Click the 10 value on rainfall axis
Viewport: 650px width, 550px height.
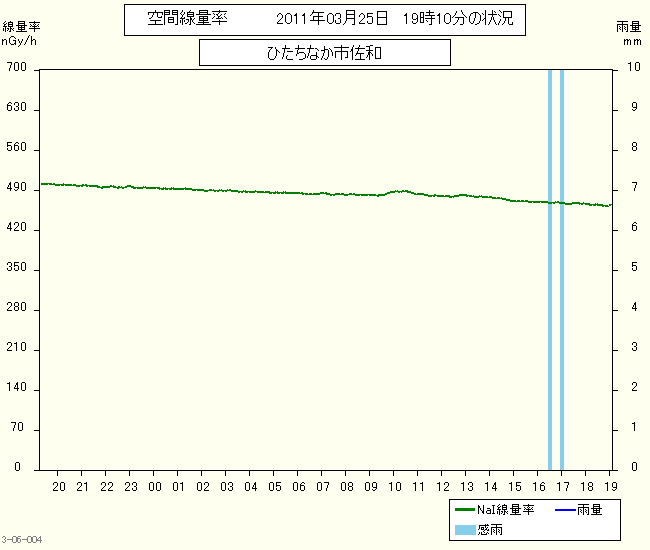(633, 67)
